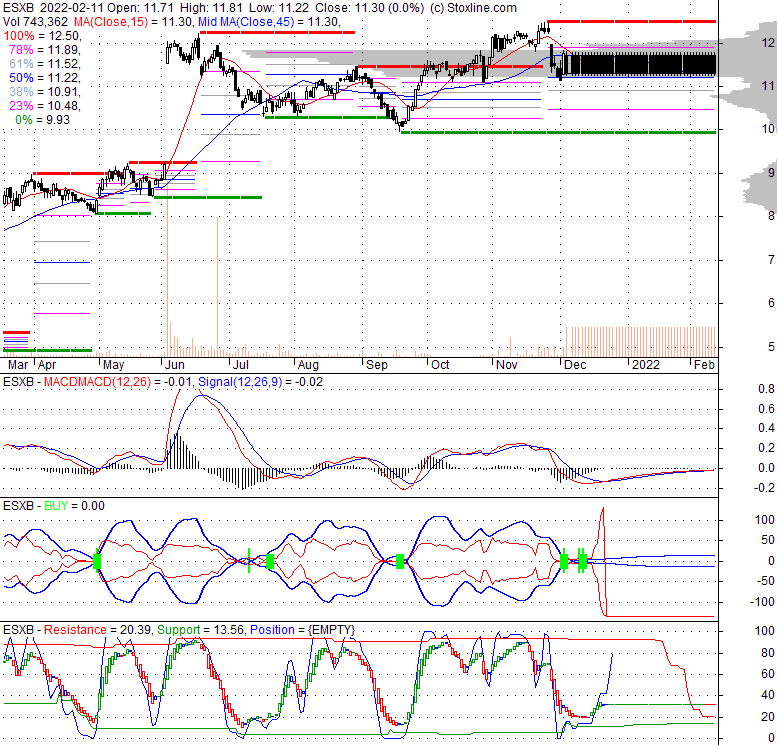Screen dimensions: 778x746
Task: Click the Jun label on the time axis
Action: (x=173, y=365)
